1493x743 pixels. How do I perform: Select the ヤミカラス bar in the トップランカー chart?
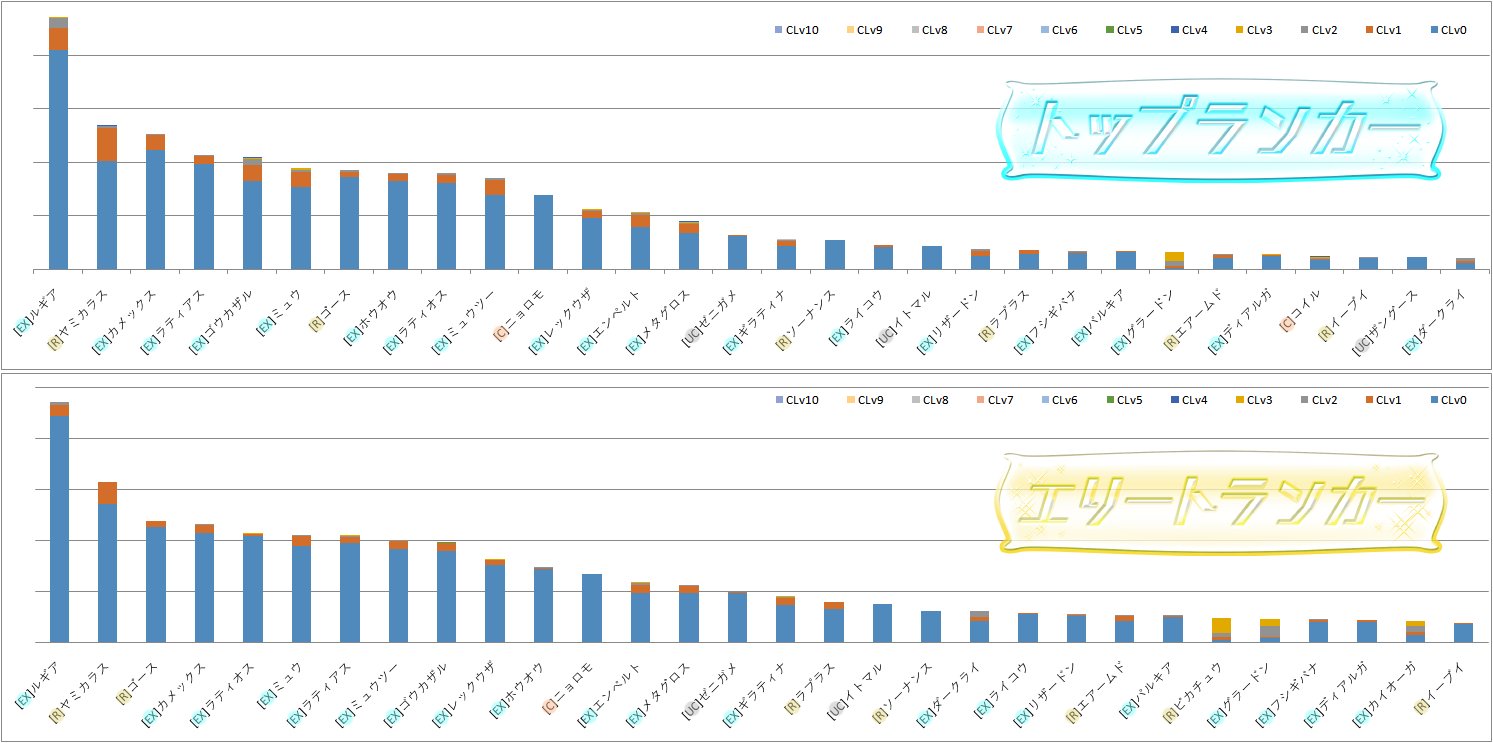(x=107, y=197)
